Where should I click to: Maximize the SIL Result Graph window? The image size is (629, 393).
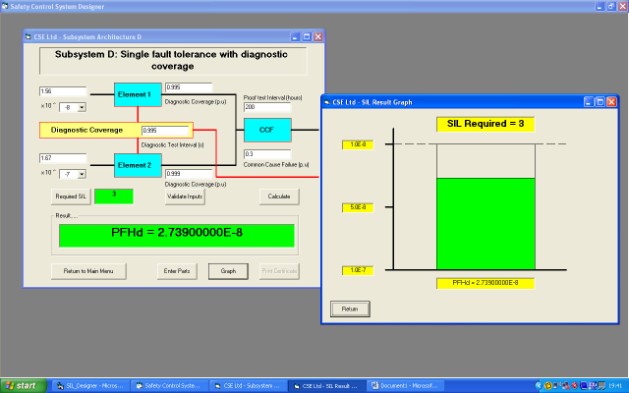click(600, 102)
